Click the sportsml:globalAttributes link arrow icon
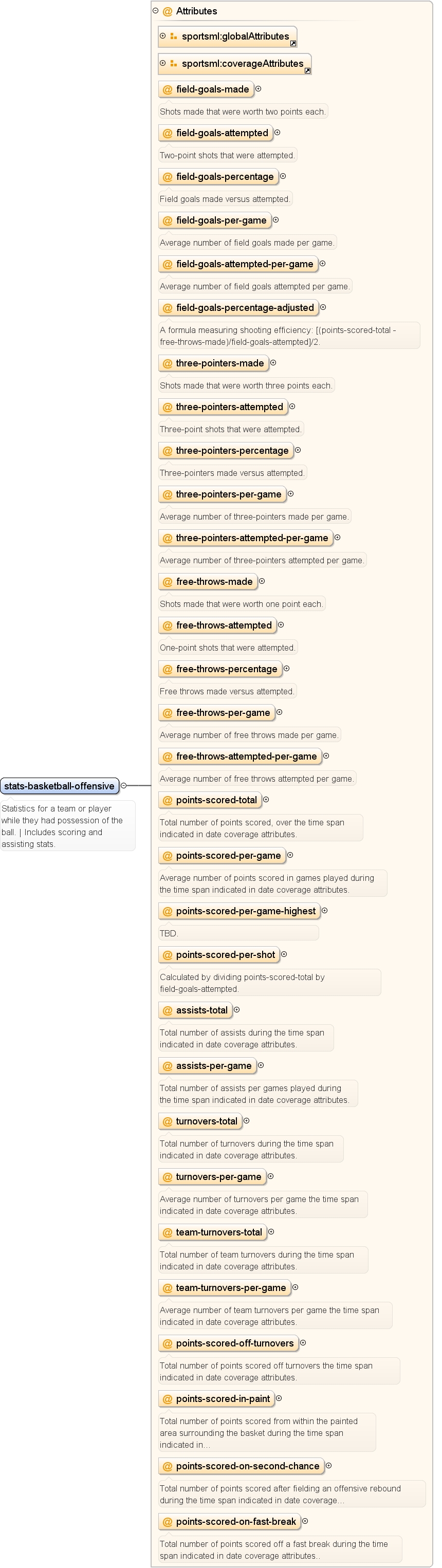442x1568 pixels. click(293, 44)
